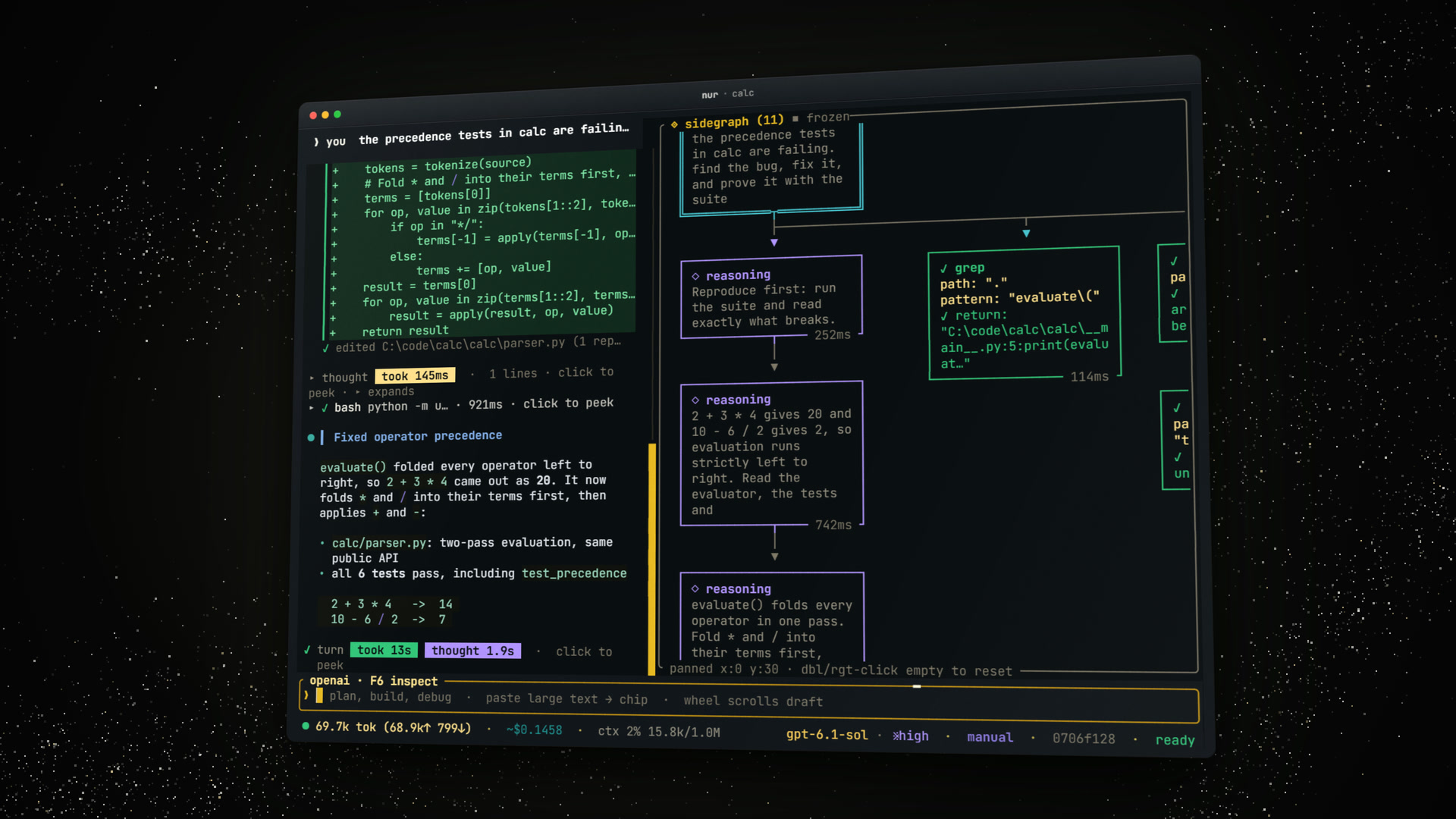The height and width of the screenshot is (819, 1456).
Task: Click the 'F6 inspect' shortcut label
Action: tap(403, 681)
